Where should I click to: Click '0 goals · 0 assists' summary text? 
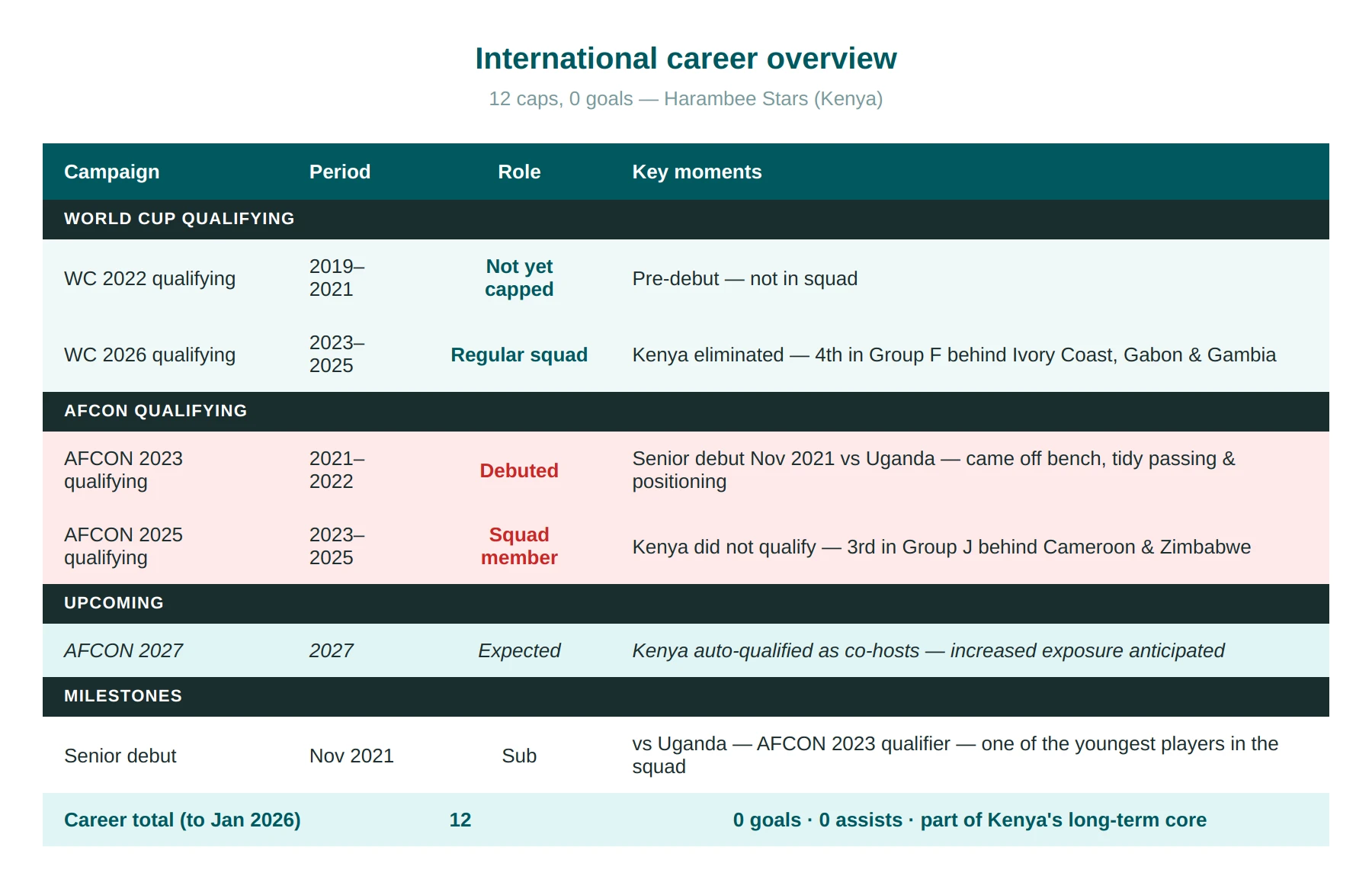[818, 820]
